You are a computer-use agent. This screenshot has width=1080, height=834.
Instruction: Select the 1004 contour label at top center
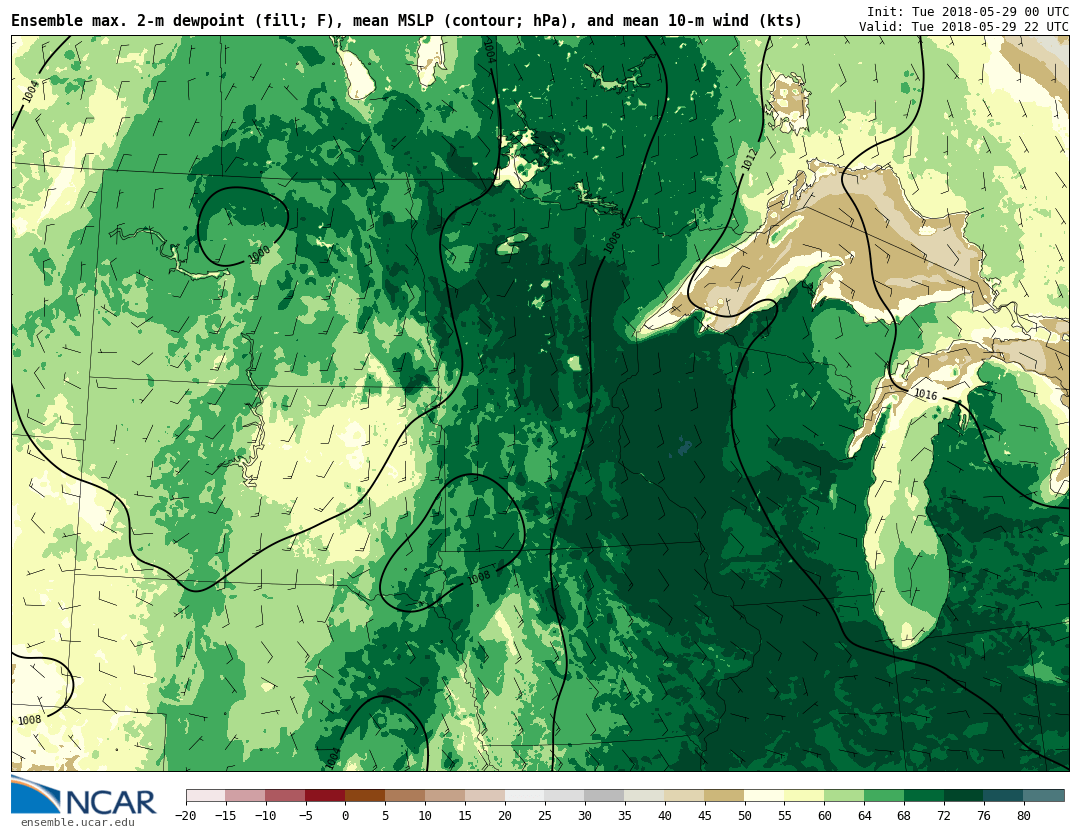click(489, 50)
